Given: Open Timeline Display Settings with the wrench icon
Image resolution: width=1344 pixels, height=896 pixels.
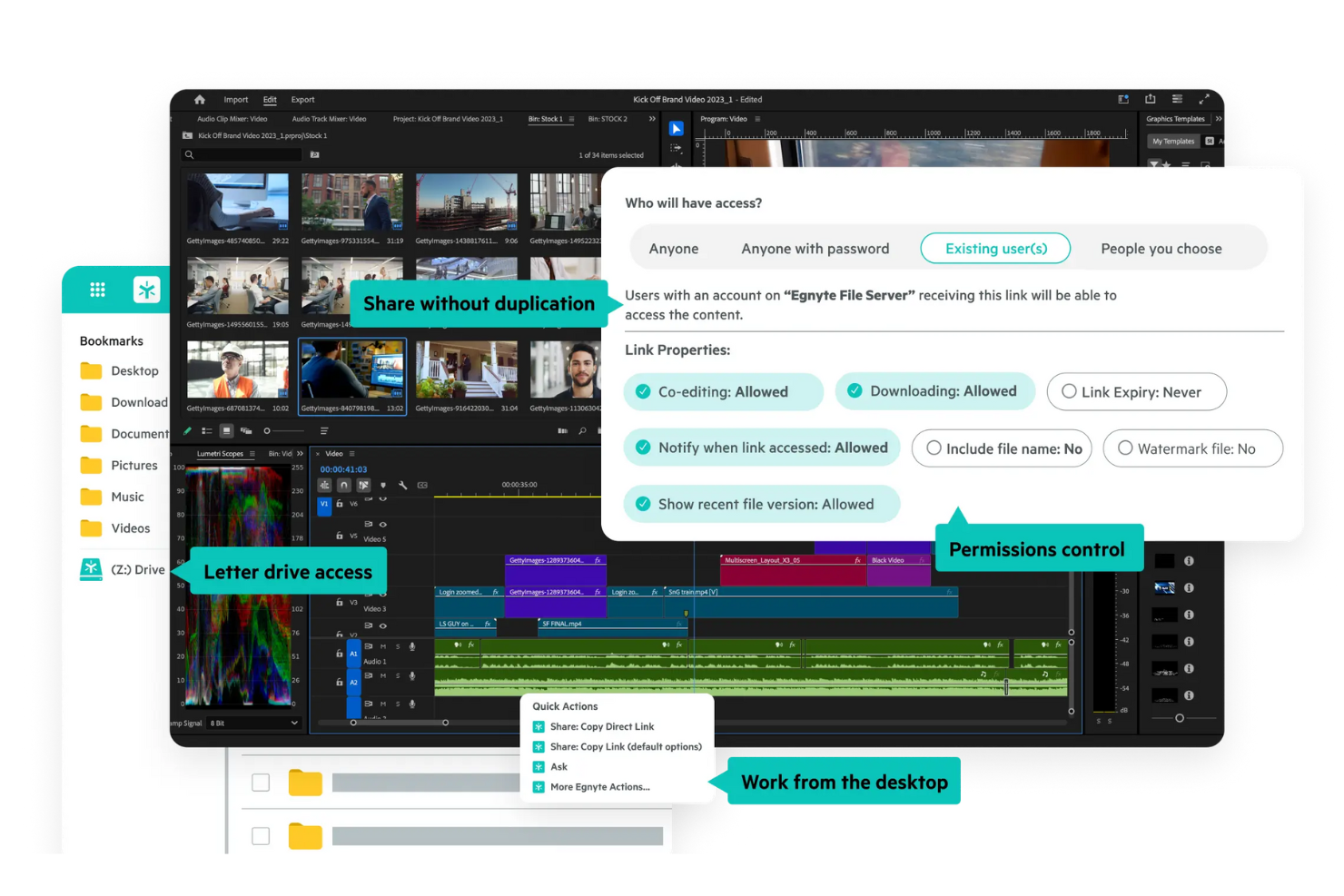Looking at the screenshot, I should click(404, 486).
